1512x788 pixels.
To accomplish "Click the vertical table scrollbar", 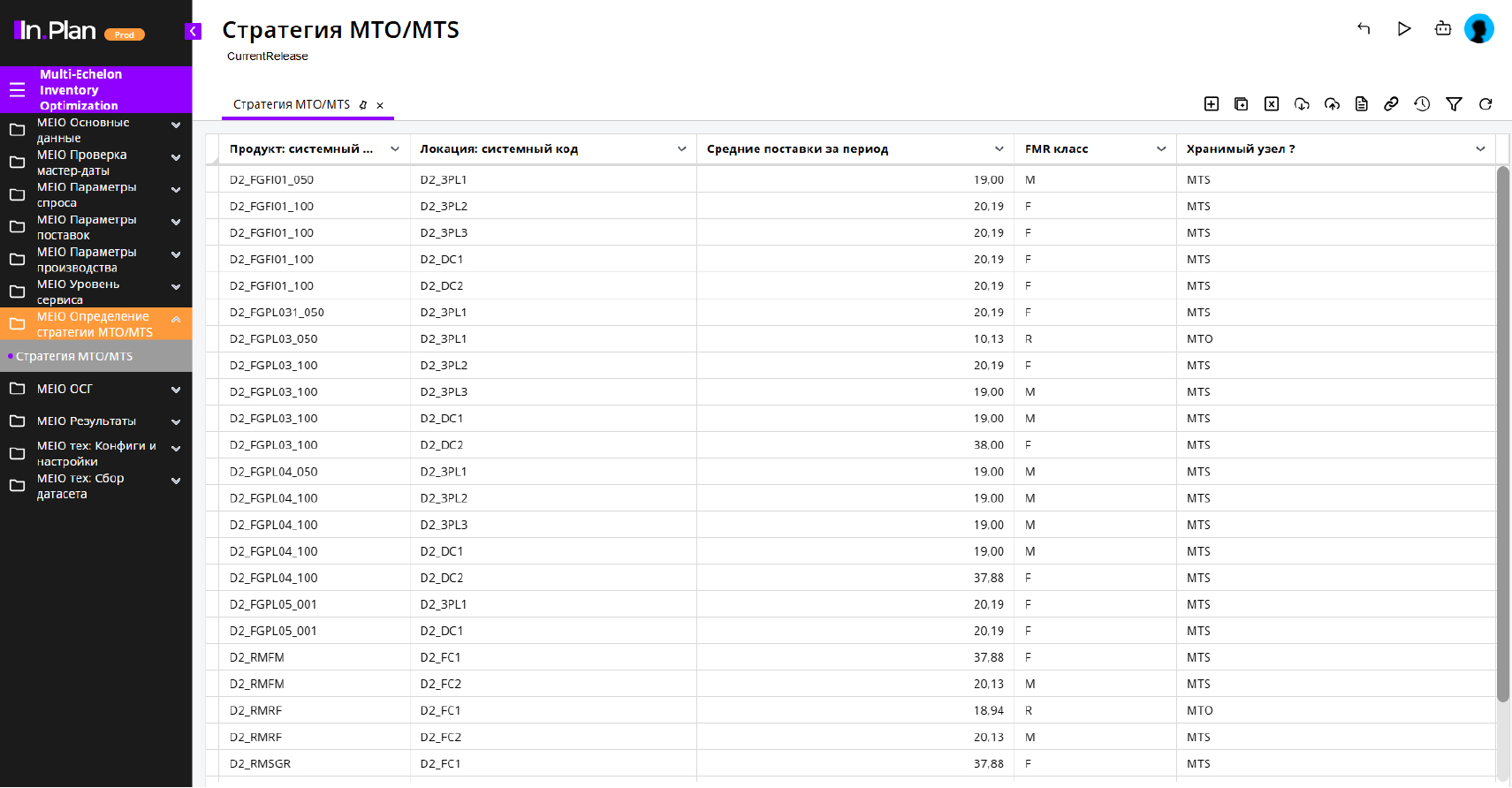I will click(x=1502, y=433).
